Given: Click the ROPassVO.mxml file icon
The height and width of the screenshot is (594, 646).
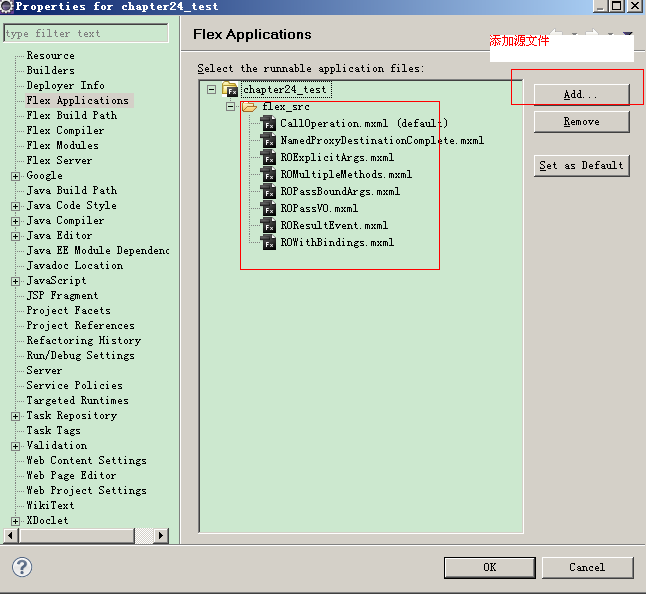Looking at the screenshot, I should 268,208.
